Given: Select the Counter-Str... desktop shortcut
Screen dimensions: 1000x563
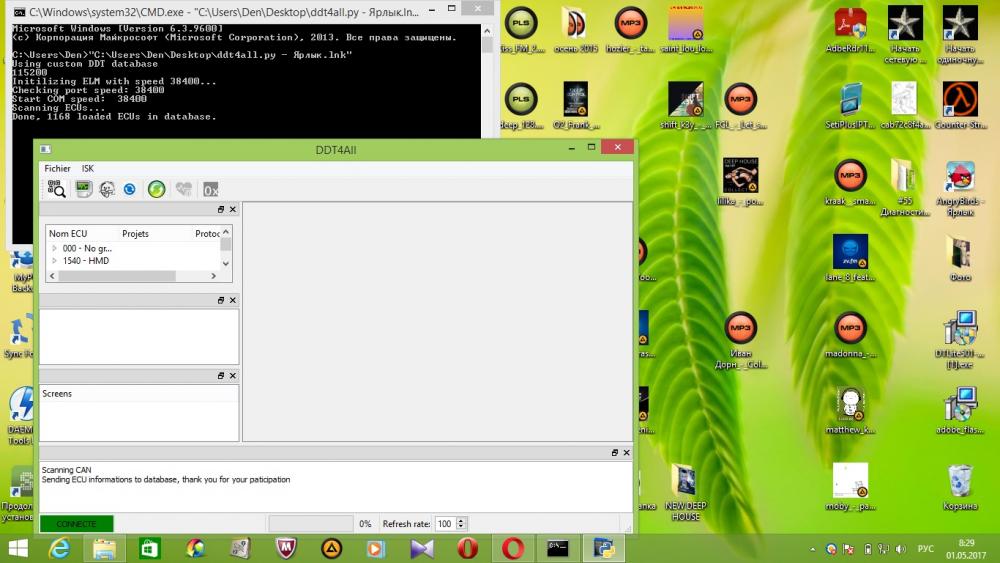Looking at the screenshot, I should [x=960, y=105].
